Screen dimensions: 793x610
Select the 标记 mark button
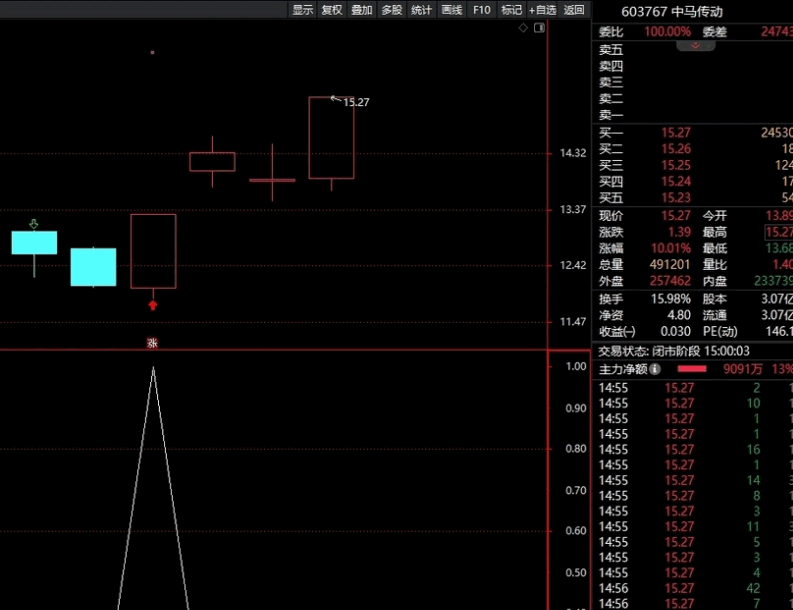511,10
